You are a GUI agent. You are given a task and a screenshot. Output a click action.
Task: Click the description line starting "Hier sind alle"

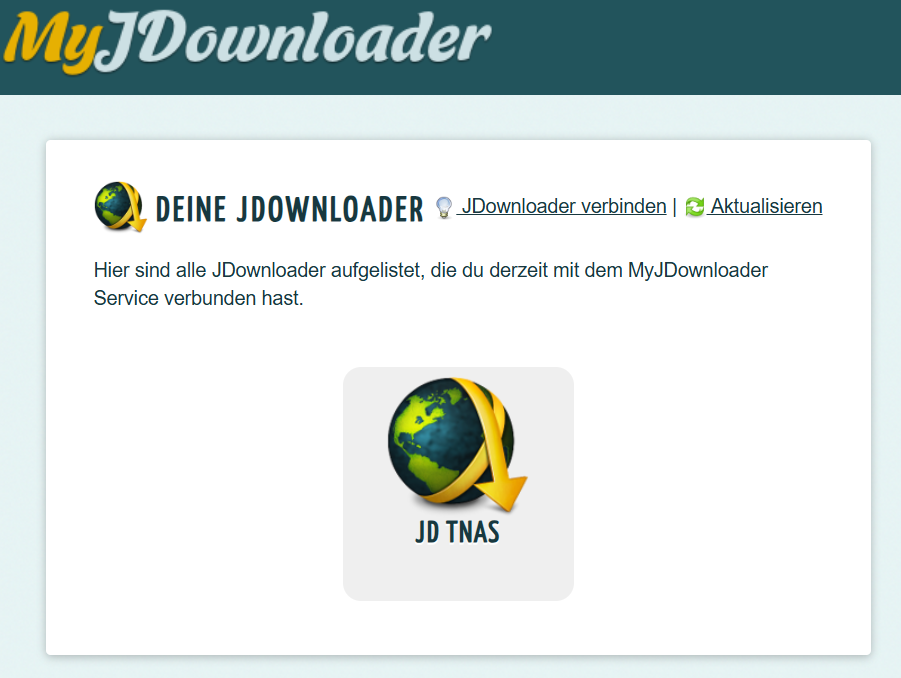(300, 270)
